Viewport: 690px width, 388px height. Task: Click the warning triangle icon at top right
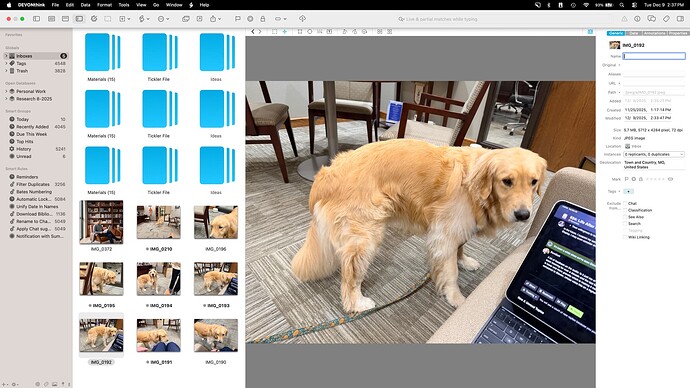624,19
